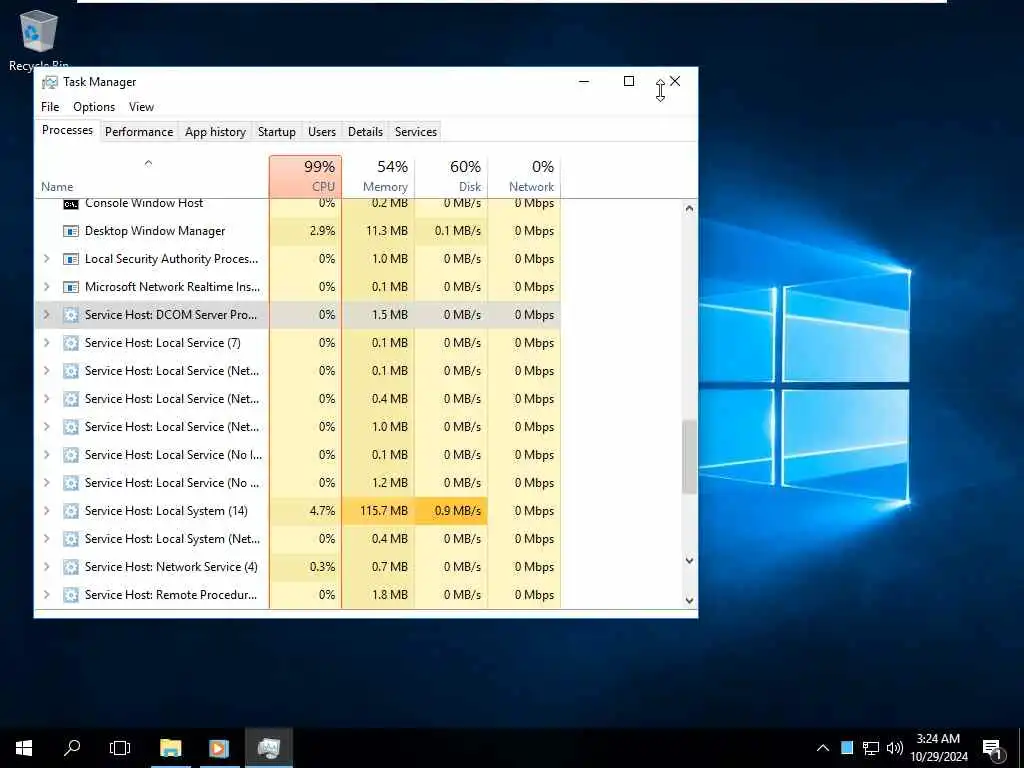Image resolution: width=1024 pixels, height=768 pixels.
Task: Click the Task Manager title bar icon
Action: click(x=50, y=82)
